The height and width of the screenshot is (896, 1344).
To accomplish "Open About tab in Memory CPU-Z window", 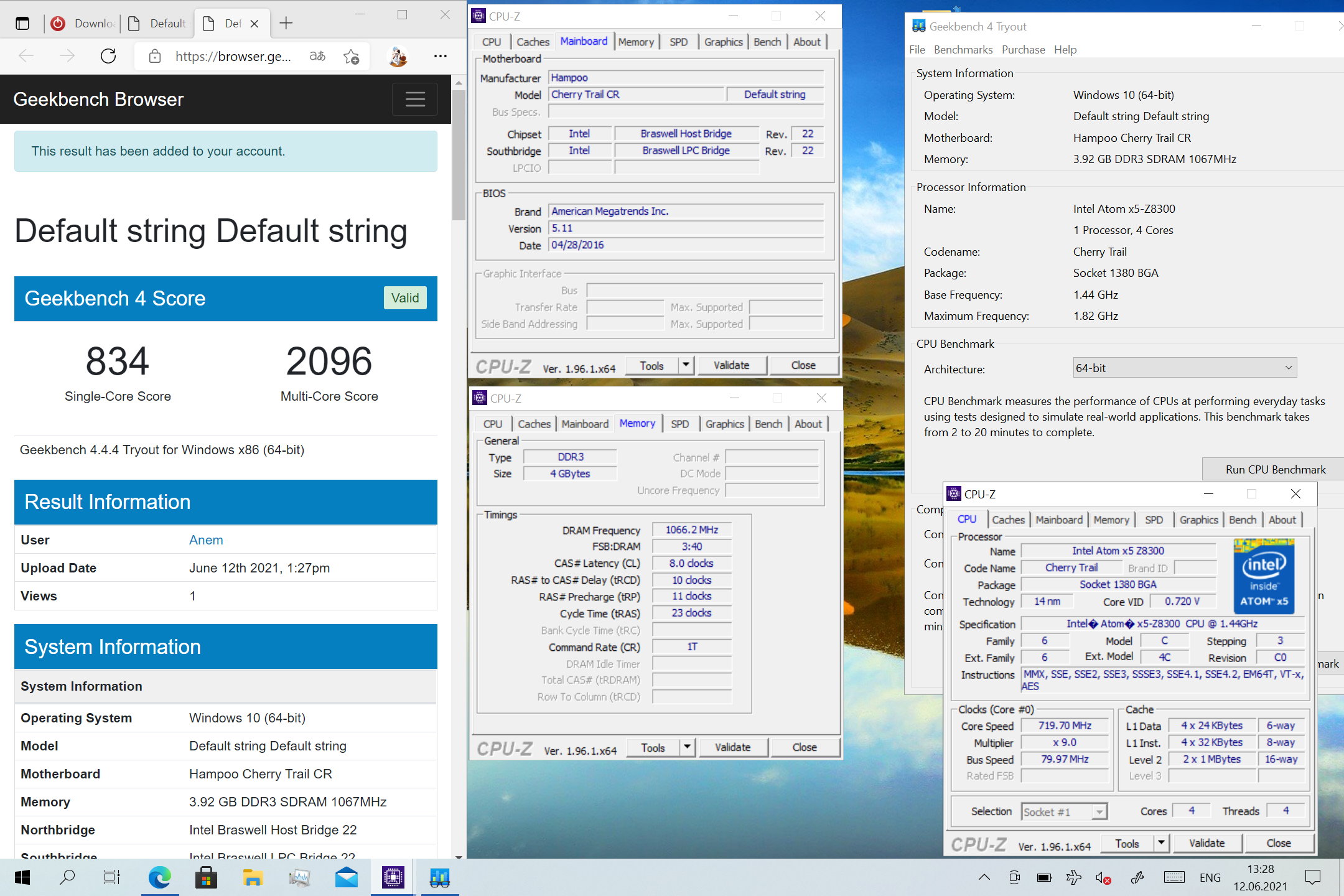I will coord(808,424).
